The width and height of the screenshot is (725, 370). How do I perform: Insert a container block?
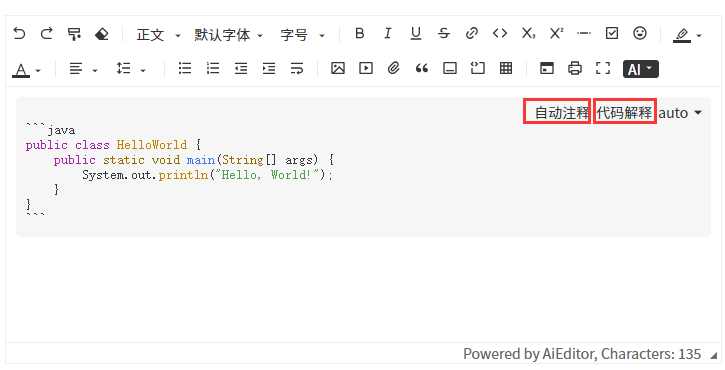[450, 68]
